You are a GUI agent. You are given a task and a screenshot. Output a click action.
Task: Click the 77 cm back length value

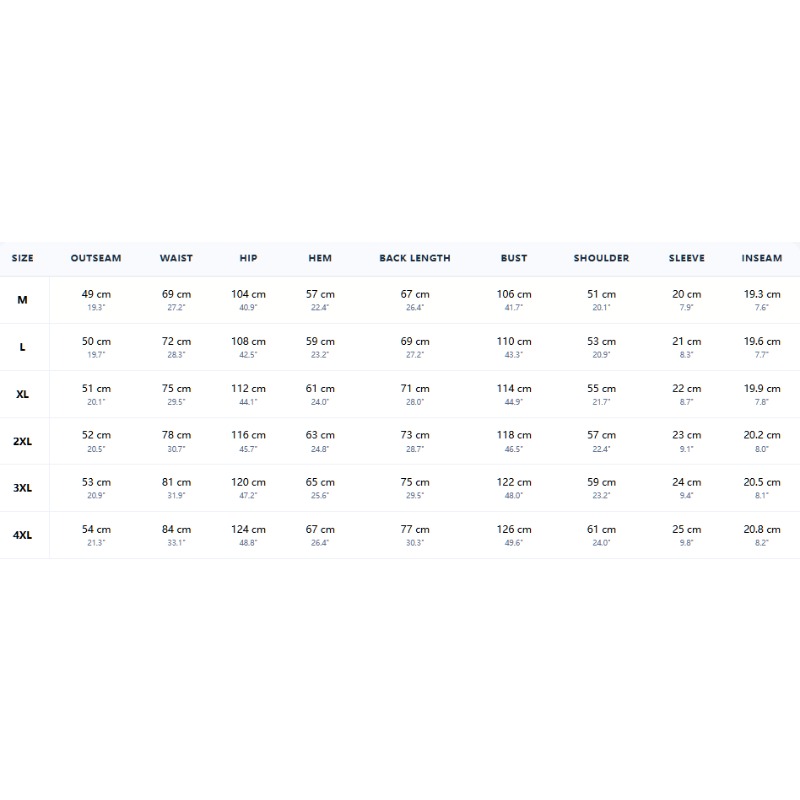[x=415, y=530]
